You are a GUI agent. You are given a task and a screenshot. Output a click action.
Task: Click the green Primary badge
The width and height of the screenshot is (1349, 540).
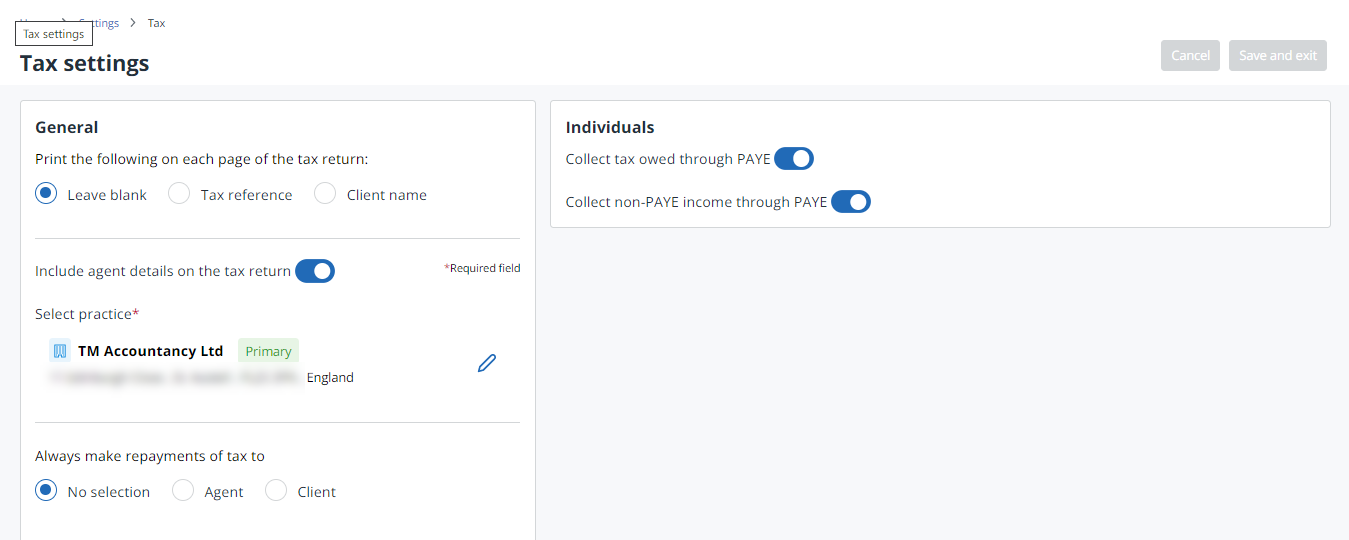(x=268, y=351)
